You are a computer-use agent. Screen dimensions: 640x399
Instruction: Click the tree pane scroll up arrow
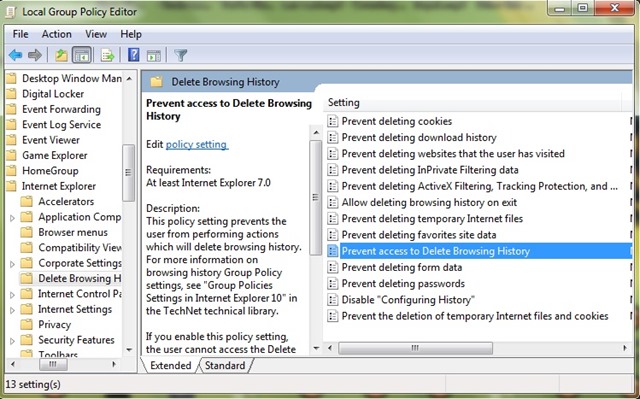[x=129, y=78]
